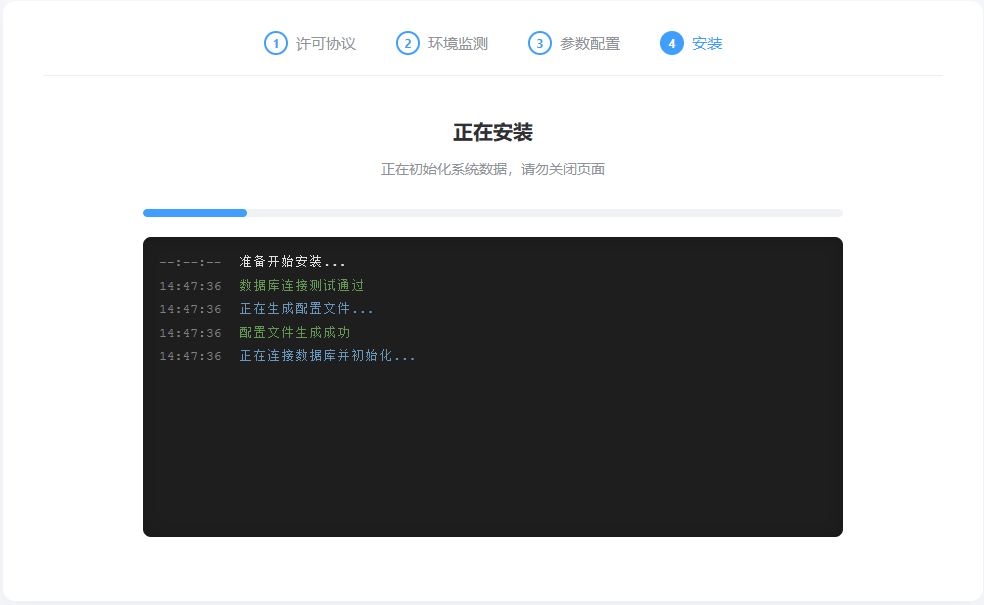Click the step 2 number circle

pyautogui.click(x=408, y=43)
